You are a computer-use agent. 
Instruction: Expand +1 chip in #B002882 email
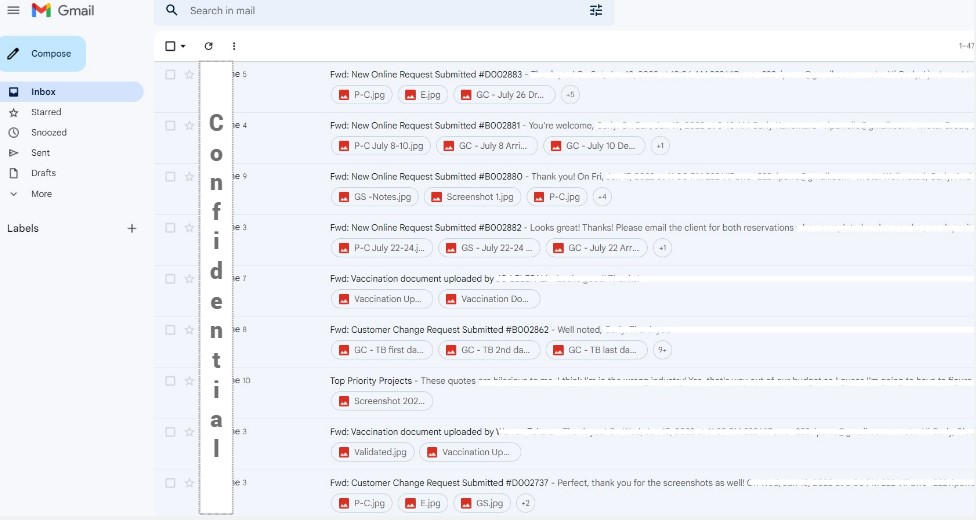662,248
